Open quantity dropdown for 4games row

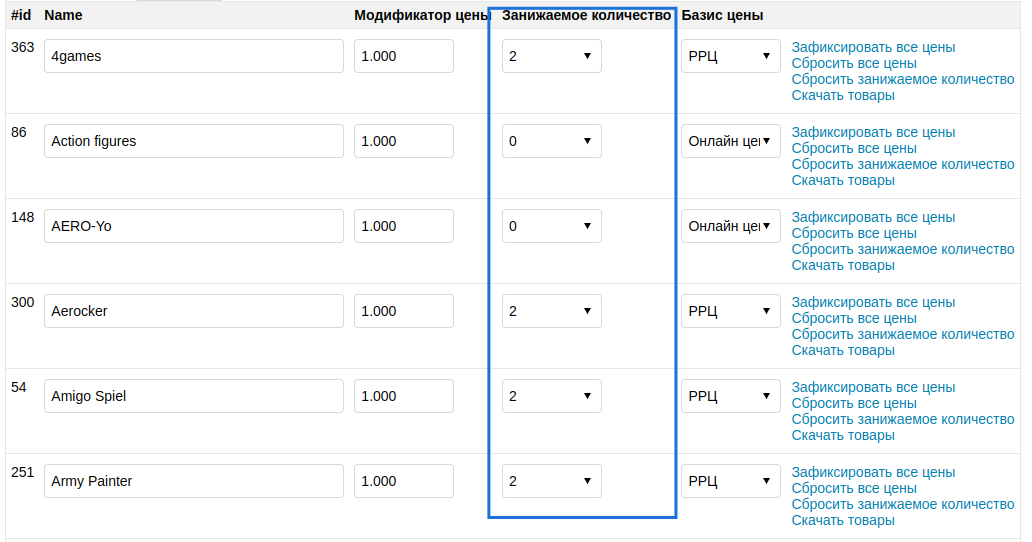tap(551, 56)
